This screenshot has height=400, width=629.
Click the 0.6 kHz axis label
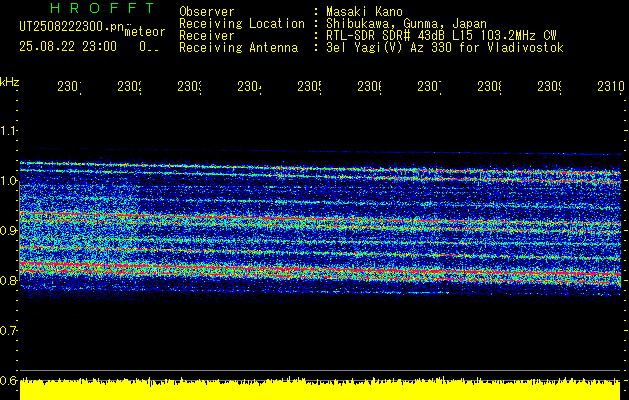coord(8,380)
